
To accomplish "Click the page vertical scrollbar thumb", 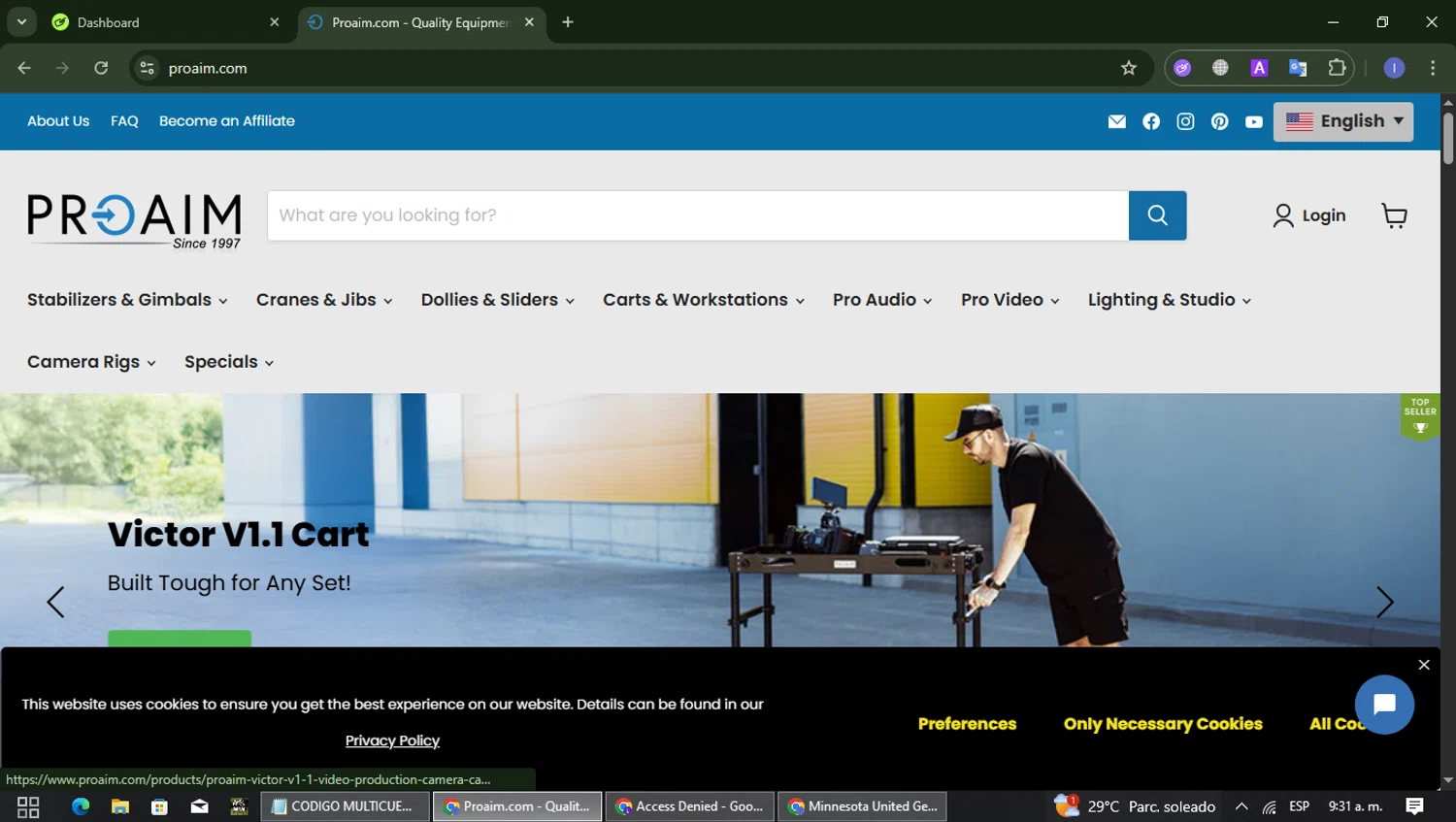I will point(1447,138).
